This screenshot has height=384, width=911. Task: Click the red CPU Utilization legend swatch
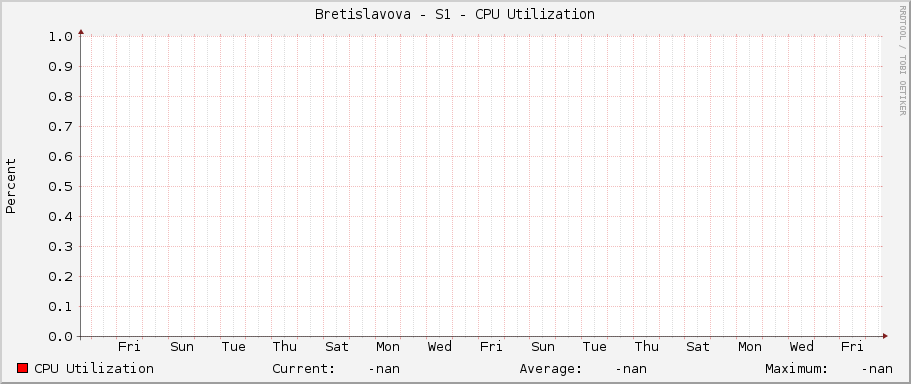click(x=23, y=368)
